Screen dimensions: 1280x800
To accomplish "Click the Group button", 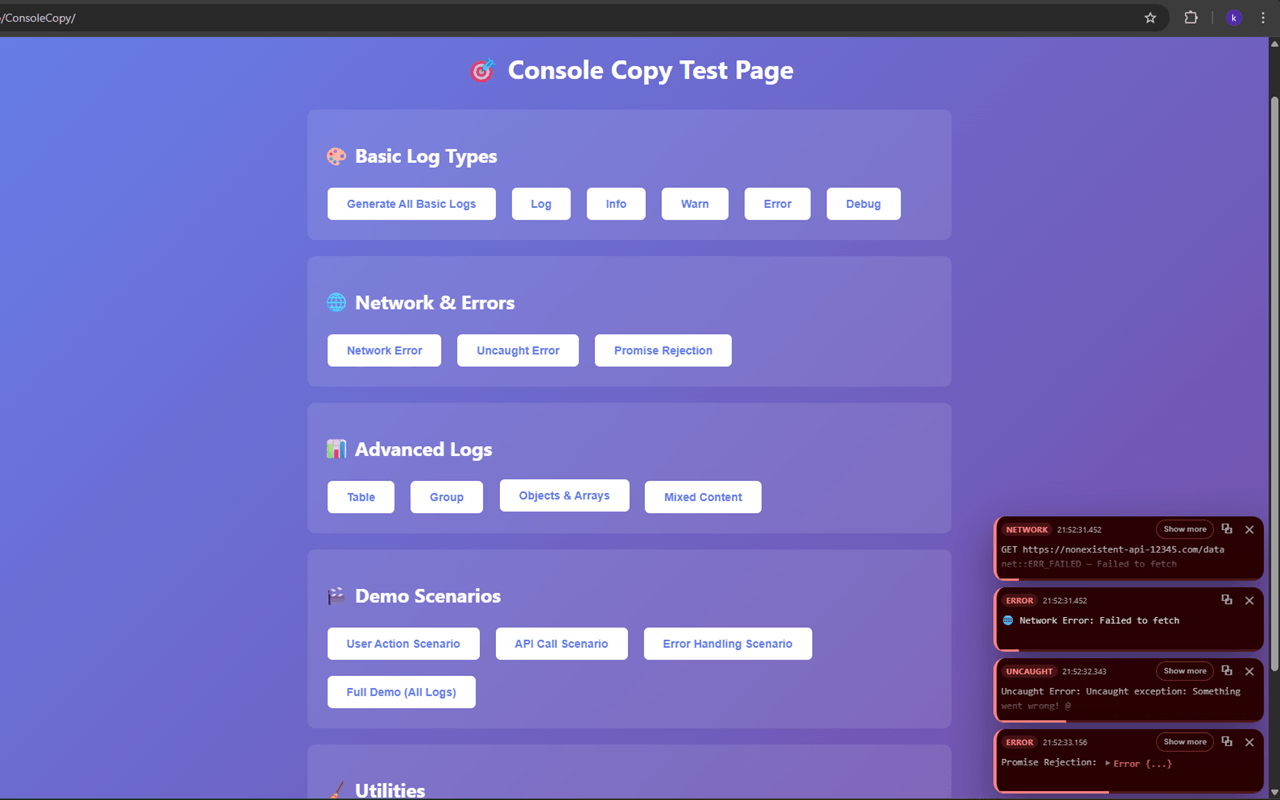I will click(447, 497).
